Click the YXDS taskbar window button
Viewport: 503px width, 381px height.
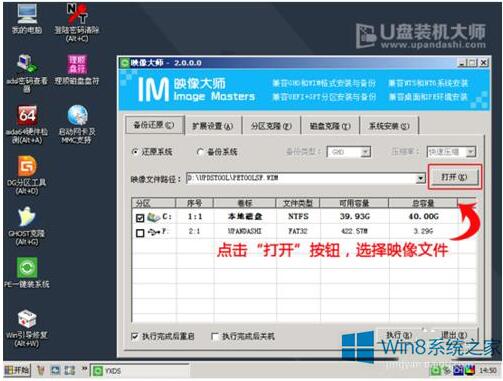click(x=140, y=371)
